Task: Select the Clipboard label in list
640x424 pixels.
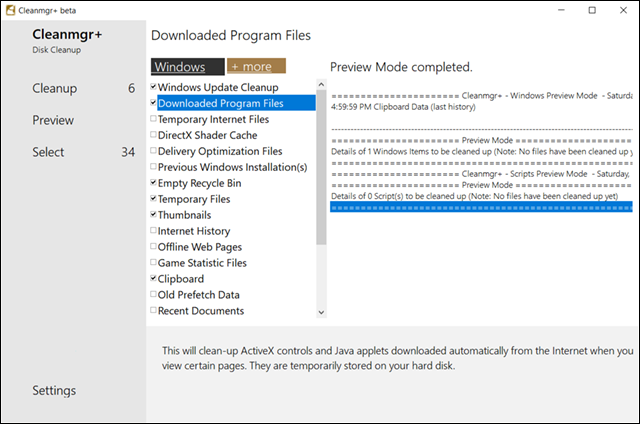Action: (181, 279)
